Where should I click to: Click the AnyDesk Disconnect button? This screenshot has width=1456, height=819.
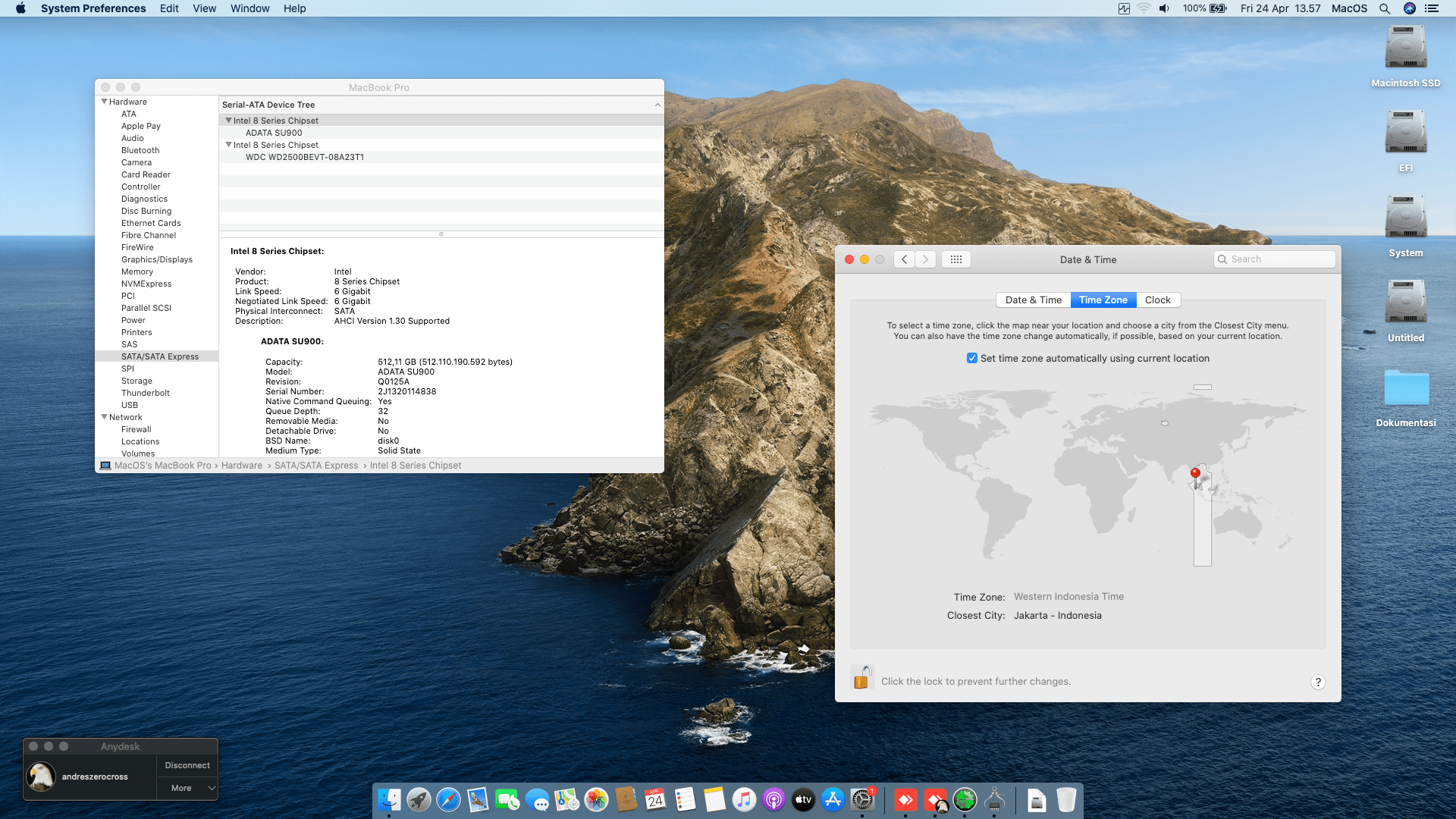(x=187, y=765)
